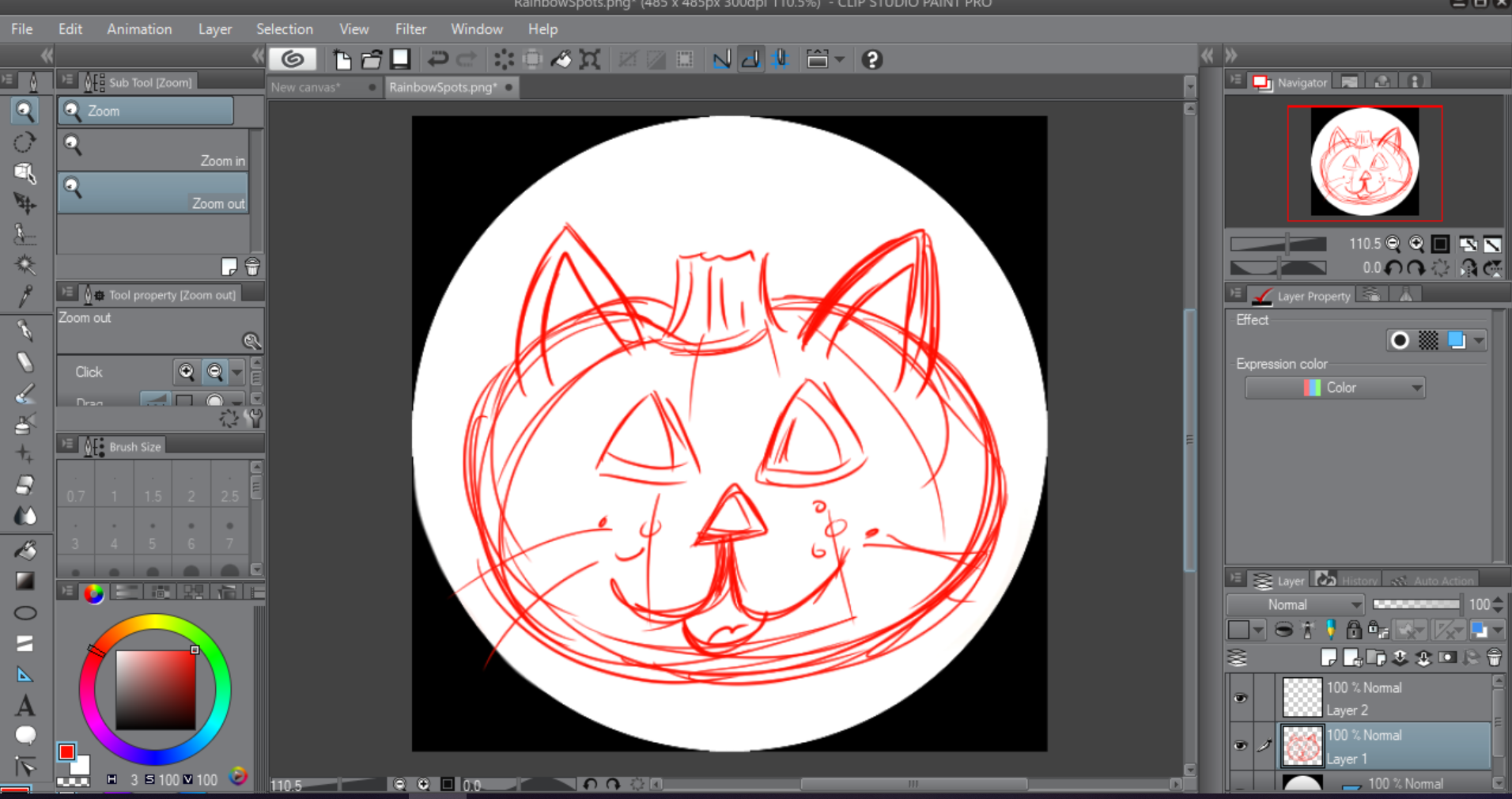This screenshot has height=799, width=1512.
Task: Open the Clip Studio launcher icon
Action: [293, 59]
